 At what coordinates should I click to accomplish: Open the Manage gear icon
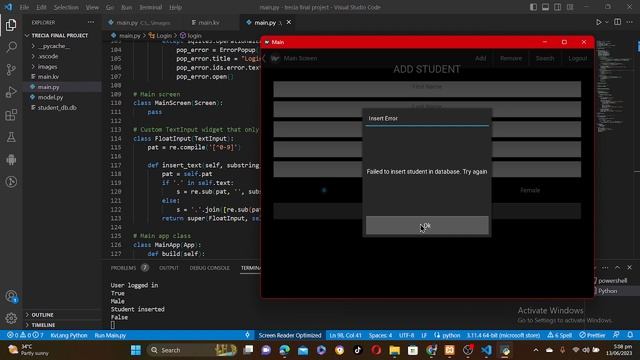(11, 318)
